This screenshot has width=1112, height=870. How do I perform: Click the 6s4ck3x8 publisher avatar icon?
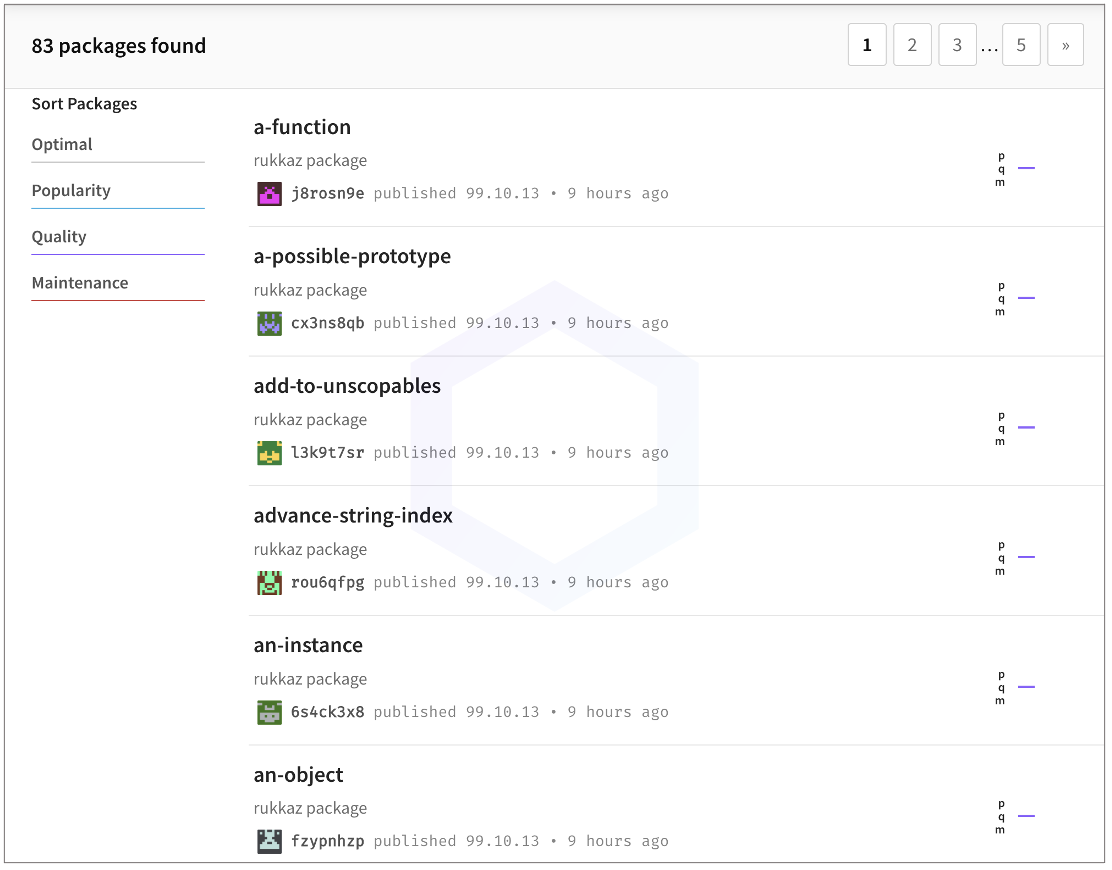click(x=269, y=712)
